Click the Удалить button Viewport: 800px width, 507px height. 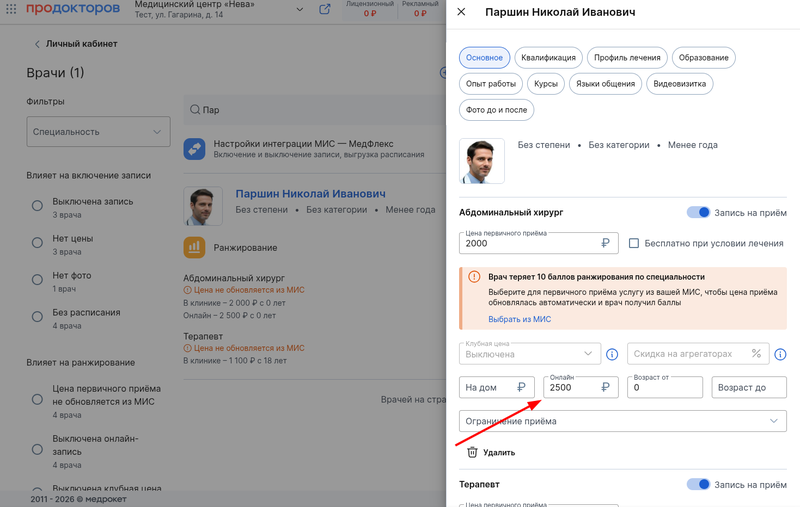coord(491,452)
